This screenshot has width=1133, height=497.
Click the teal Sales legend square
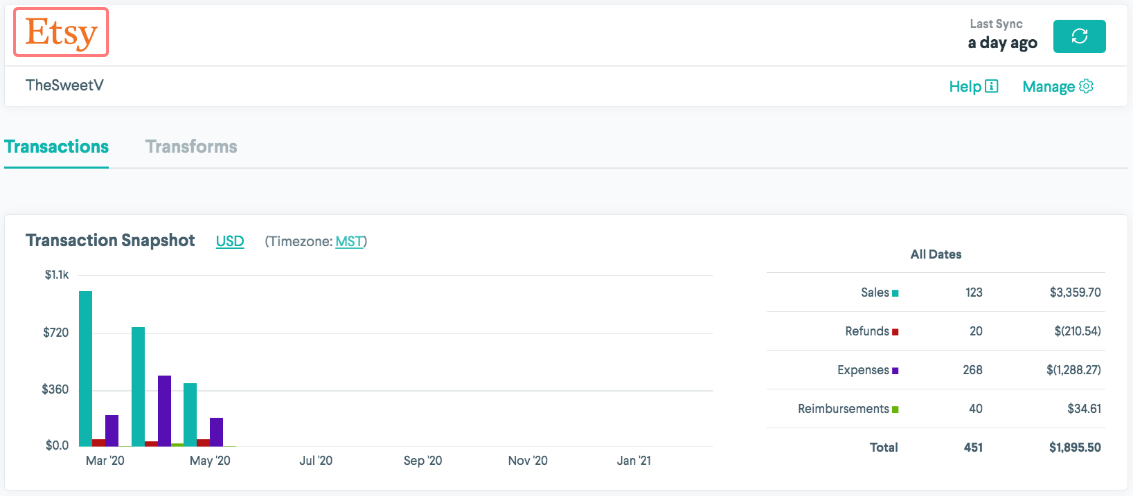[x=895, y=293]
